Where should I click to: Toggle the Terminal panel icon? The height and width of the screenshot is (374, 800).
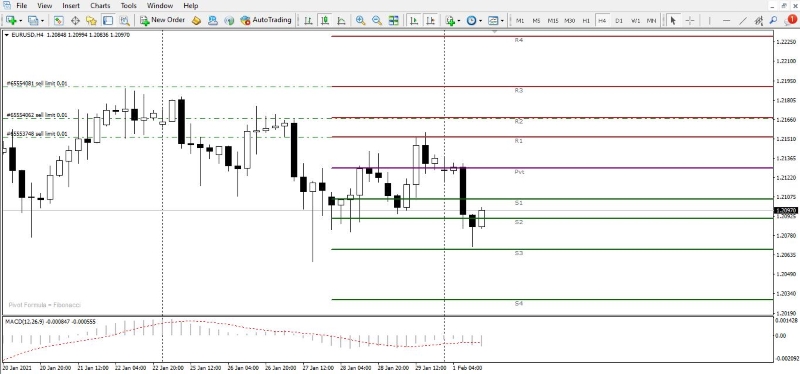(x=108, y=20)
